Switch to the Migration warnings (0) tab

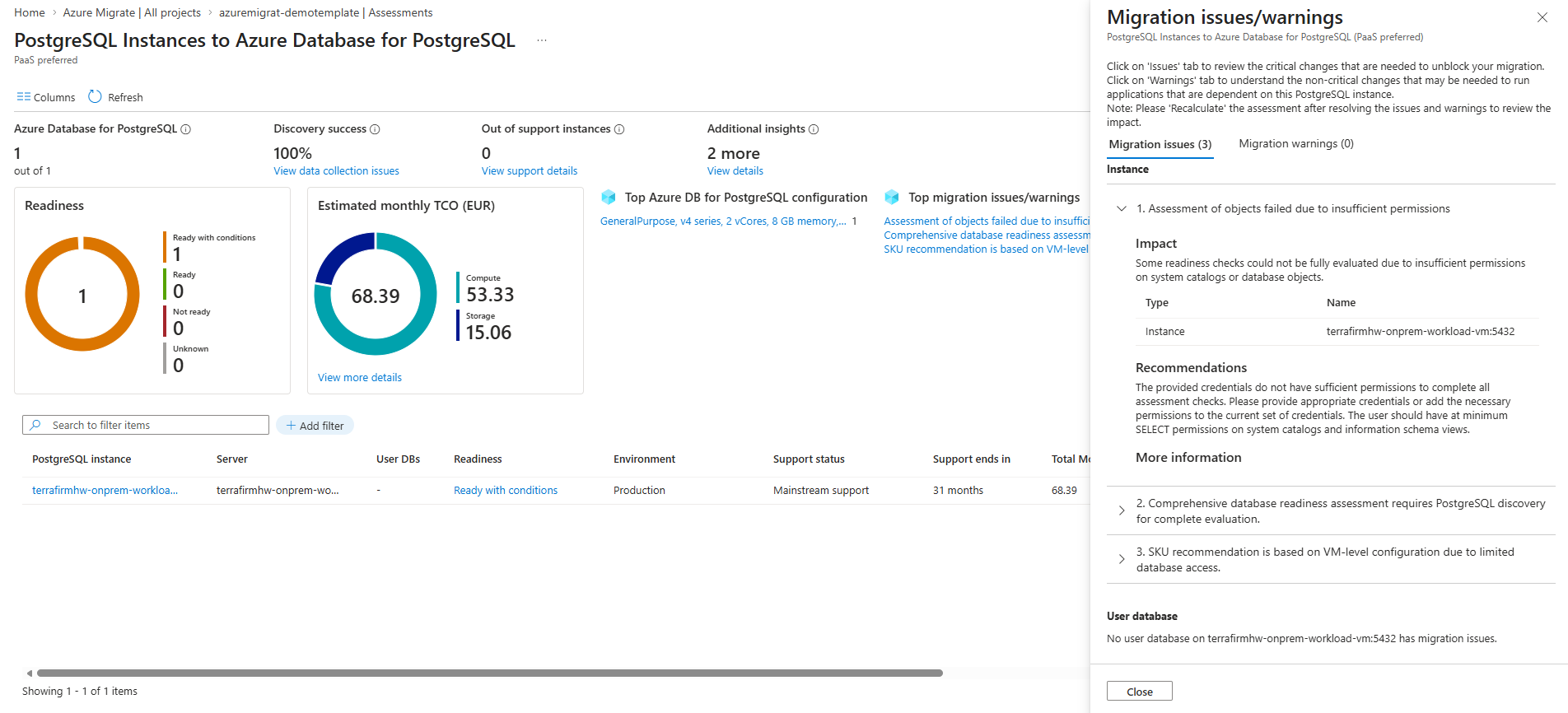coord(1296,144)
